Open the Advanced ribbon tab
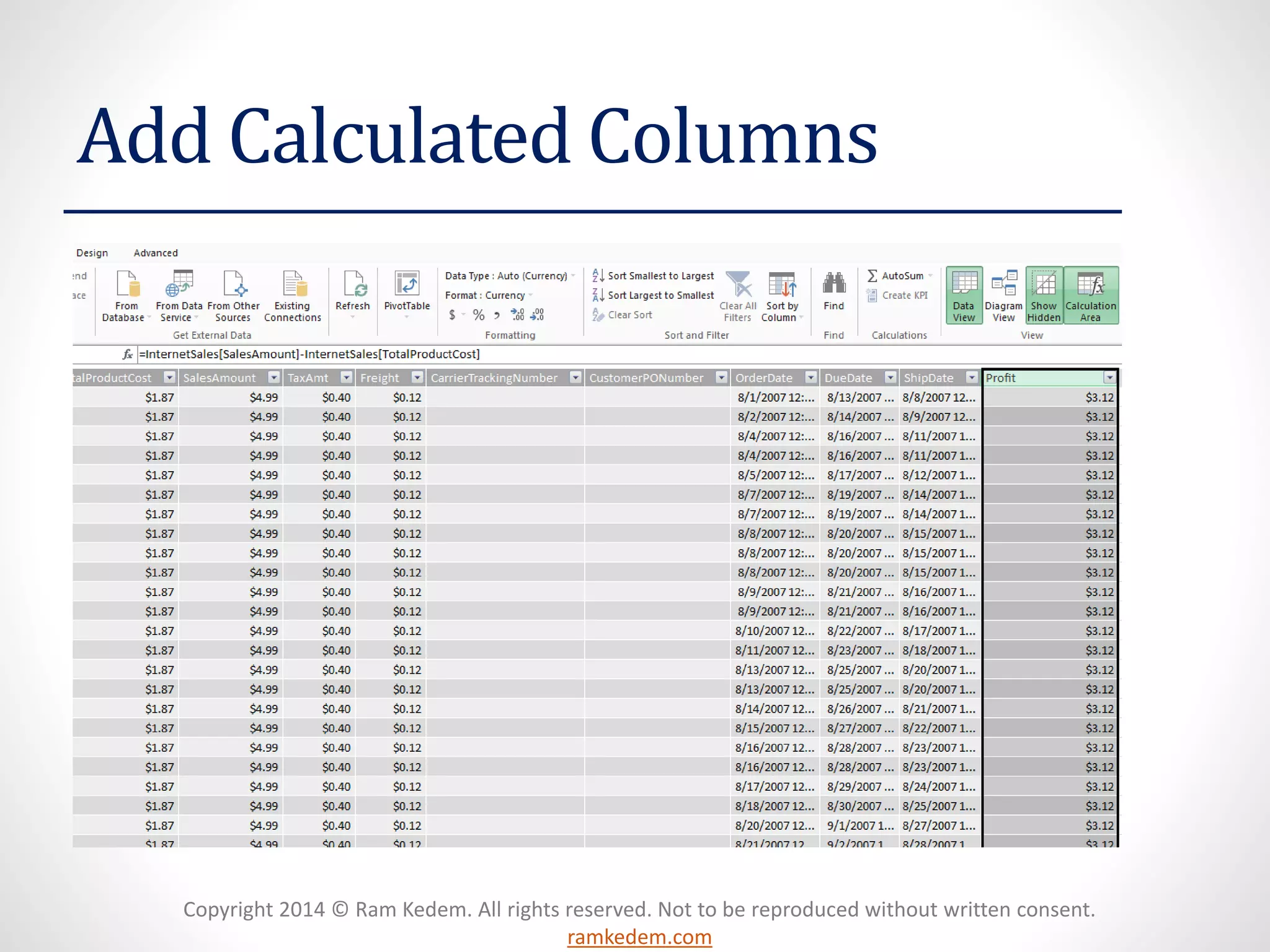 coord(156,253)
